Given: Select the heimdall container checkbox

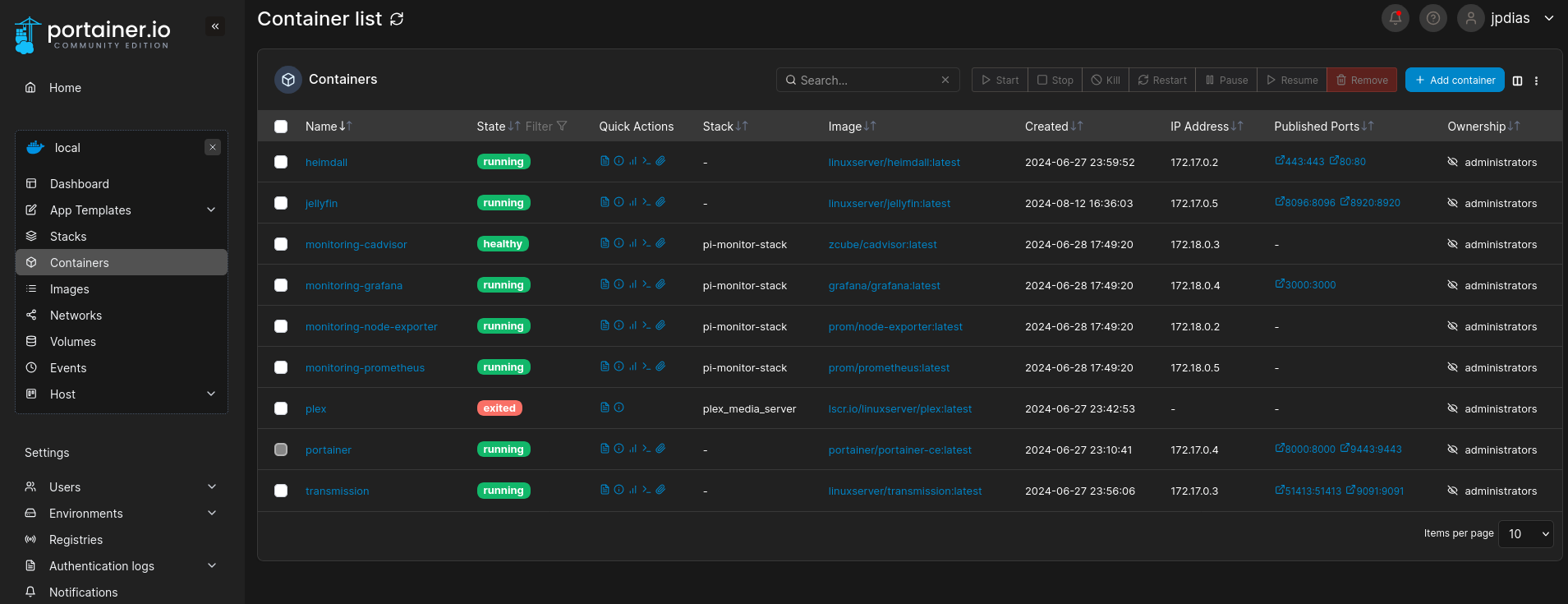Looking at the screenshot, I should click(x=281, y=162).
